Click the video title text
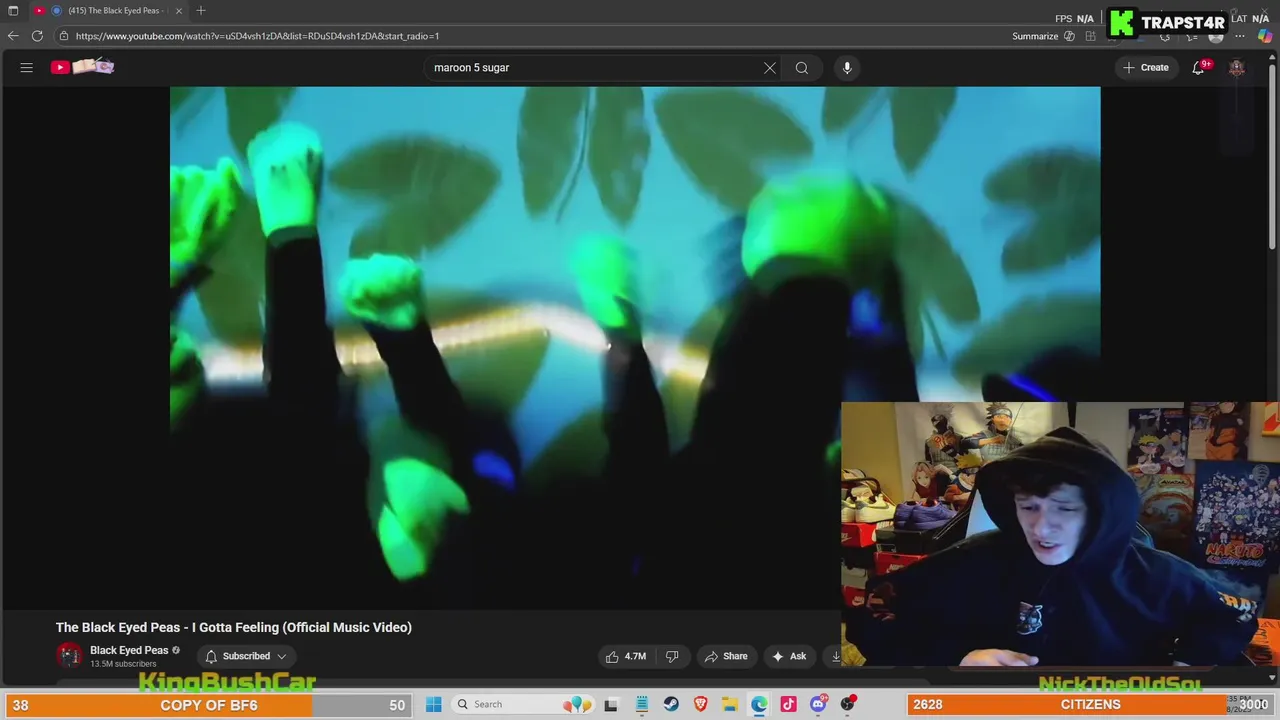The height and width of the screenshot is (720, 1280). (x=234, y=627)
